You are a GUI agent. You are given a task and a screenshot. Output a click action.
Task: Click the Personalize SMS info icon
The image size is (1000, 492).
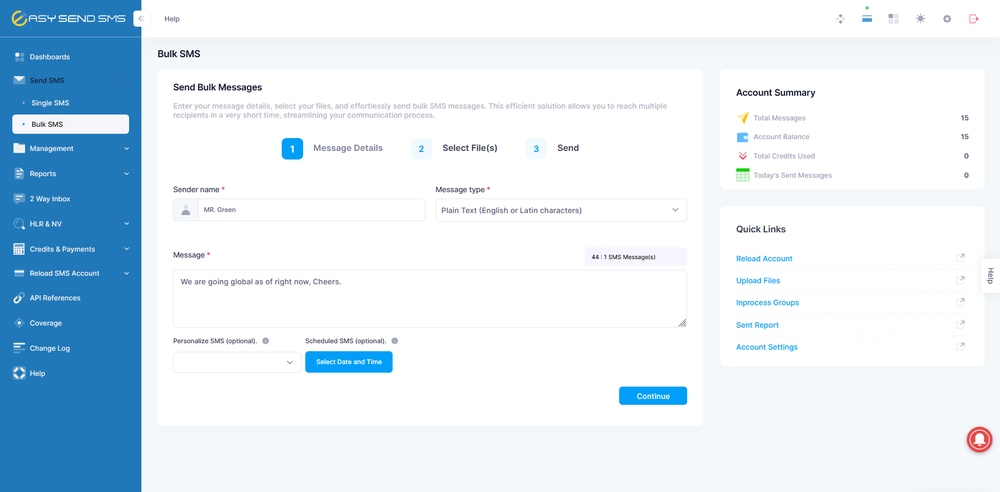click(265, 341)
